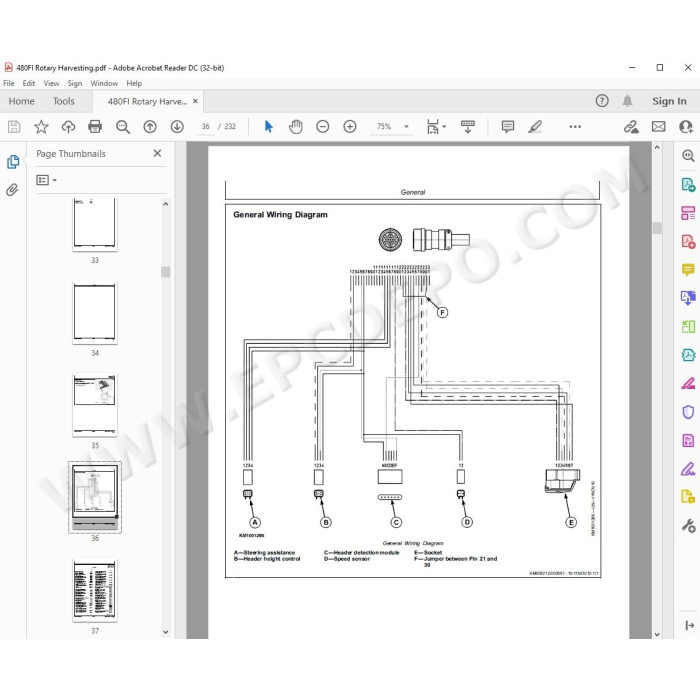
Task: Open the Sign menu
Action: coord(75,83)
